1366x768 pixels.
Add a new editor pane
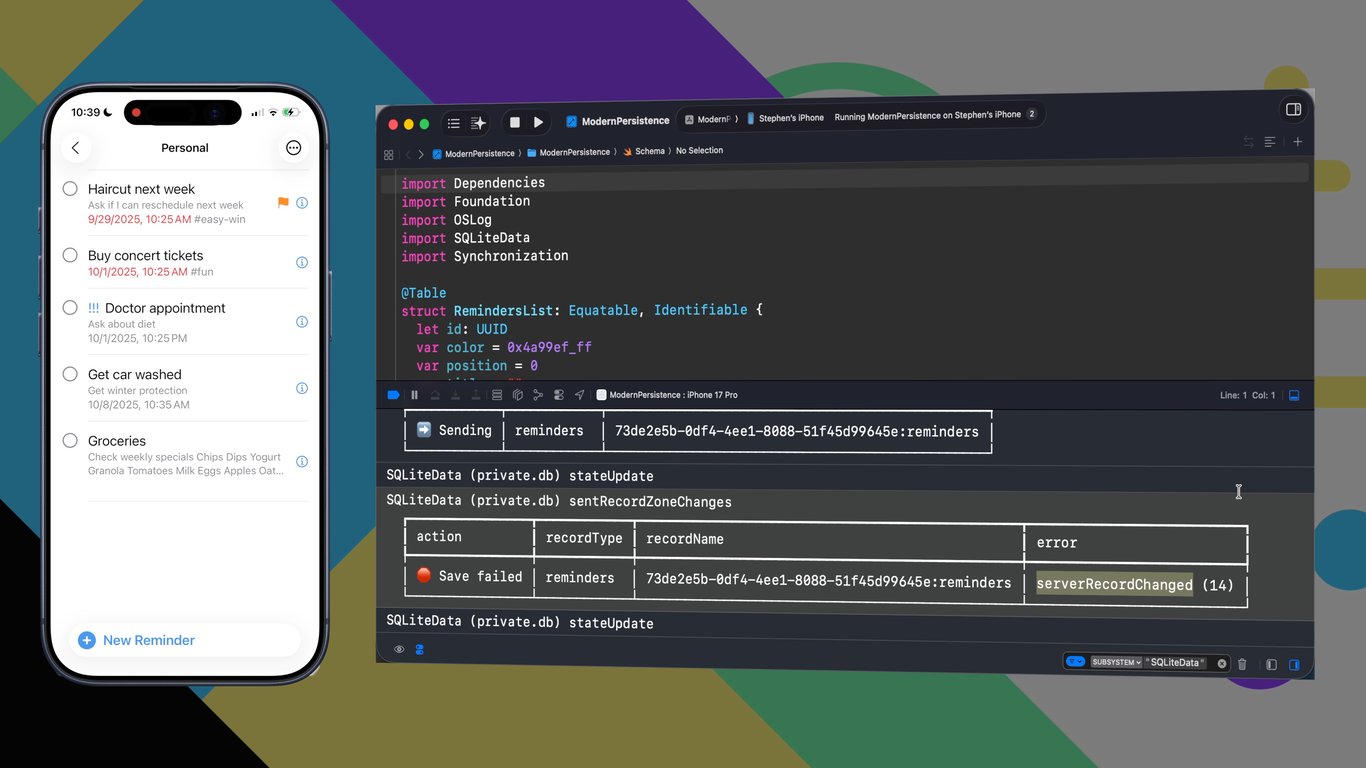click(1298, 142)
